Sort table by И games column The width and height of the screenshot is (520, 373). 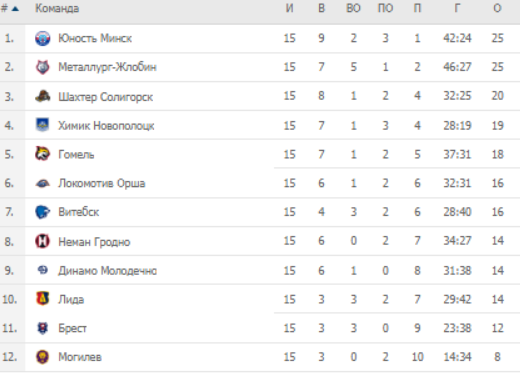point(290,8)
